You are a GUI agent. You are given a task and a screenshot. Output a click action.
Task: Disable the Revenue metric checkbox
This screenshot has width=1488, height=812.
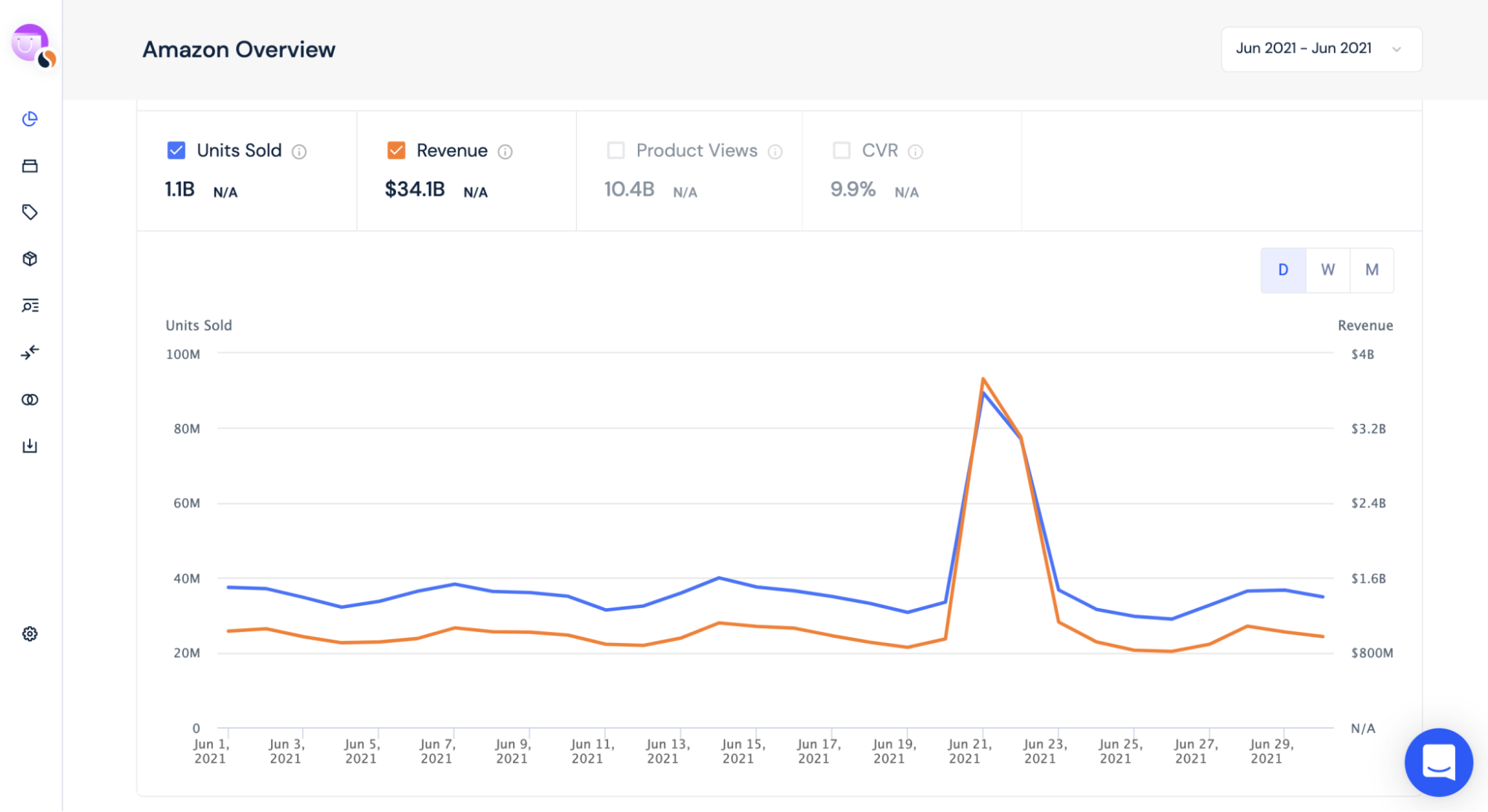click(x=395, y=150)
